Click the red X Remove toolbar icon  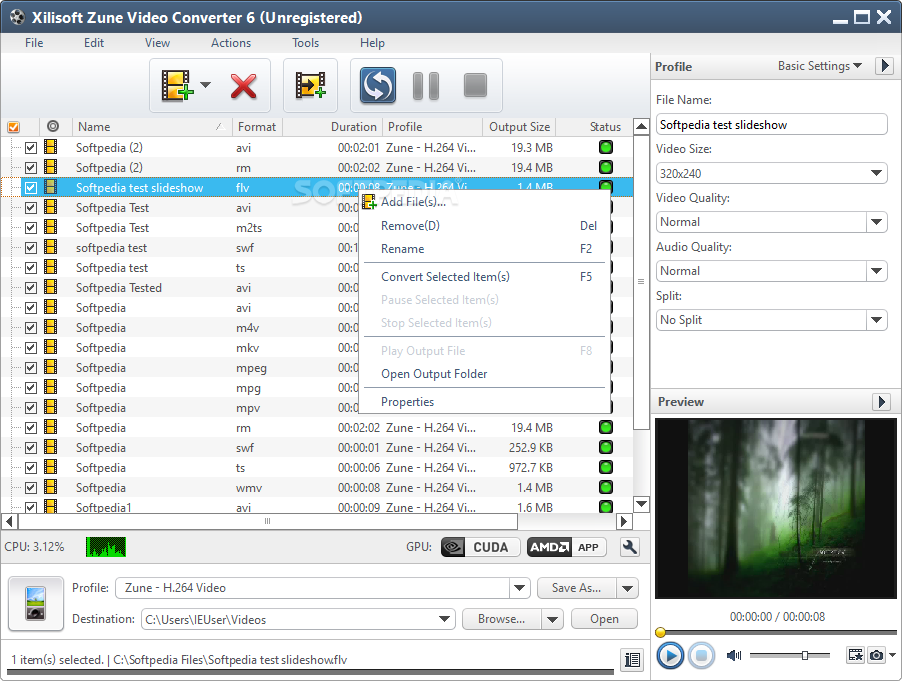click(243, 86)
